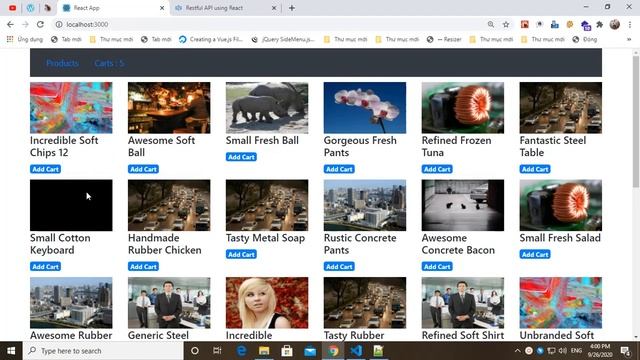Open the Action Center notifications
This screenshot has height=360, width=640.
coord(625,351)
